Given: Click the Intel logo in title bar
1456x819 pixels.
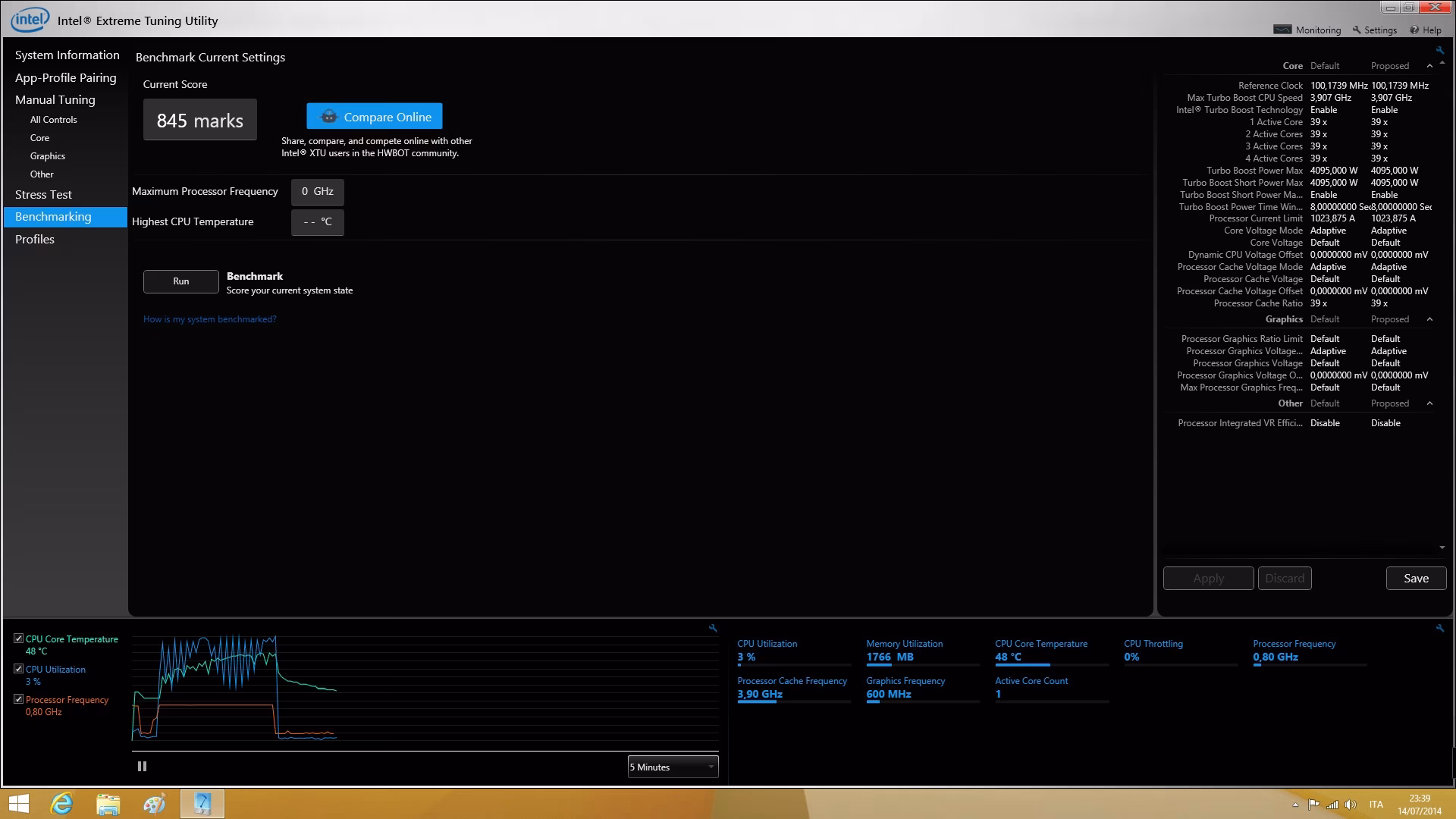Looking at the screenshot, I should [x=30, y=20].
